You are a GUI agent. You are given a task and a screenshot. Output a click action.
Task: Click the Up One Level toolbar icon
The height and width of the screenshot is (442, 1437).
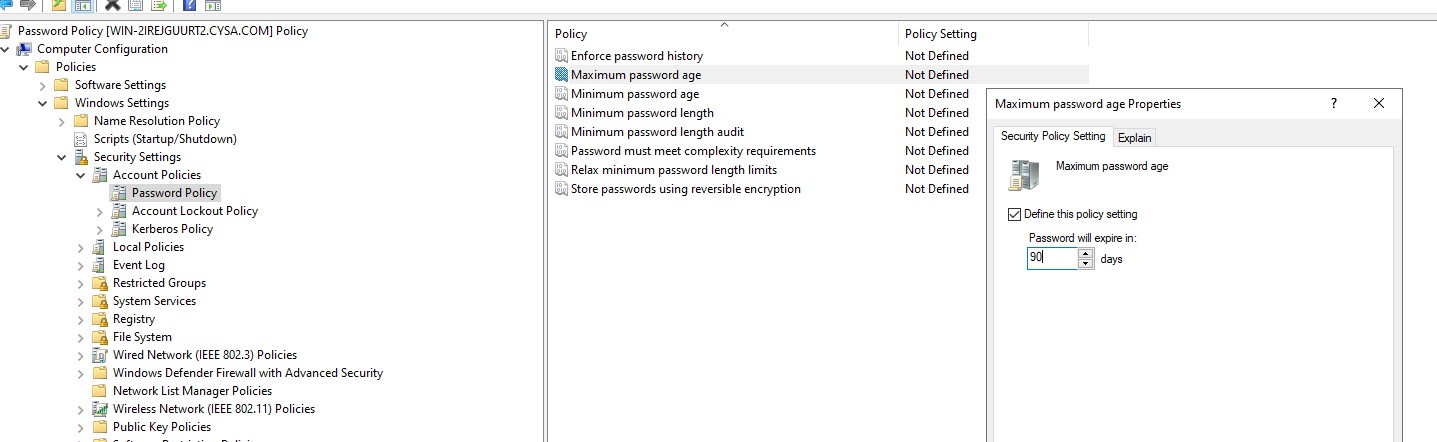(59, 5)
